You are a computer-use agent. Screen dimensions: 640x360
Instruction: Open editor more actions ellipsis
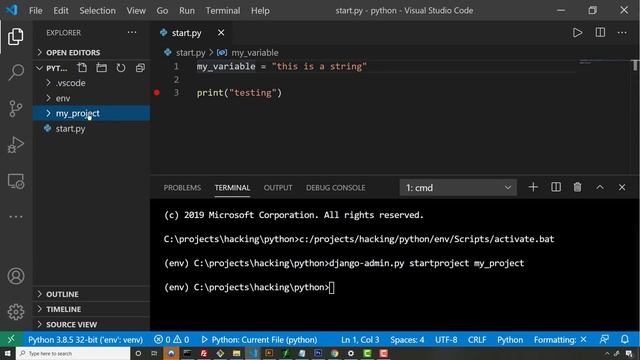622,33
